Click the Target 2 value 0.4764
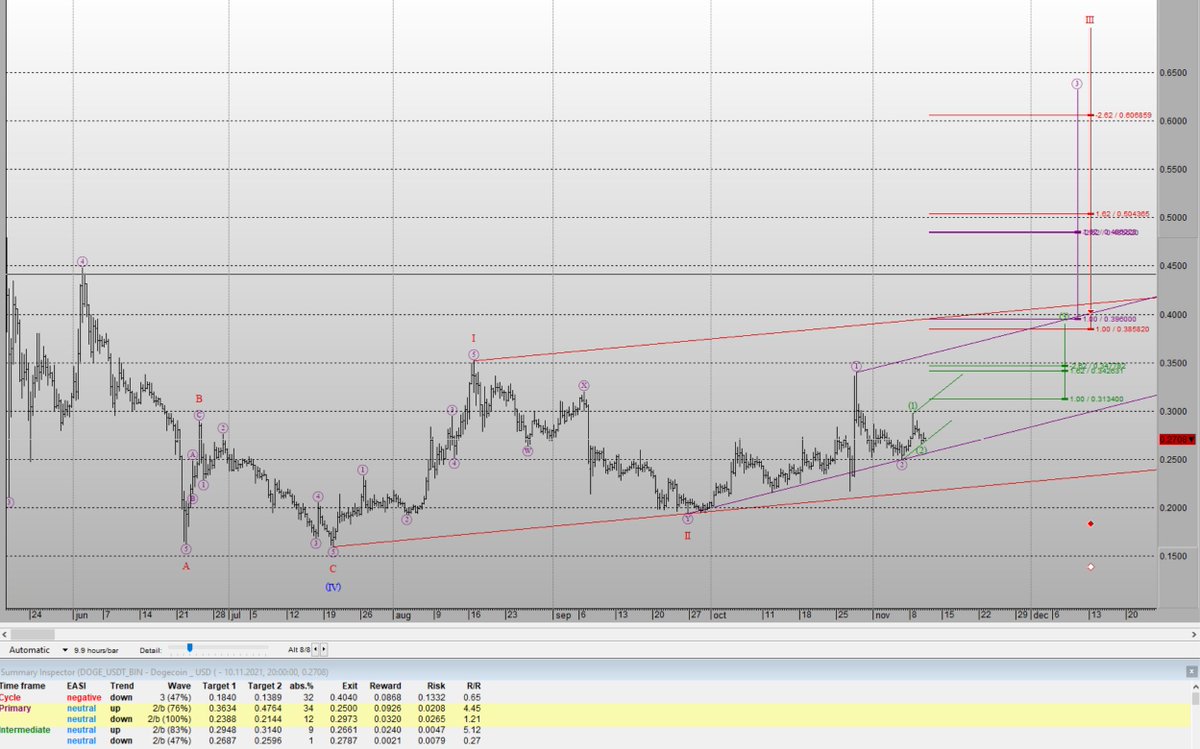This screenshot has width=1200, height=749. [268, 708]
